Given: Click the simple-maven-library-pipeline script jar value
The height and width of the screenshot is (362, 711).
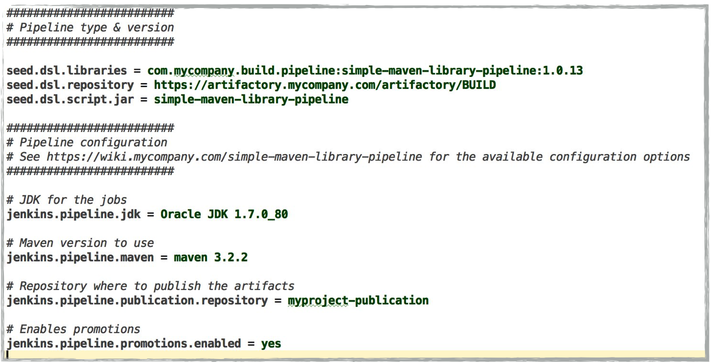Looking at the screenshot, I should pos(251,99).
